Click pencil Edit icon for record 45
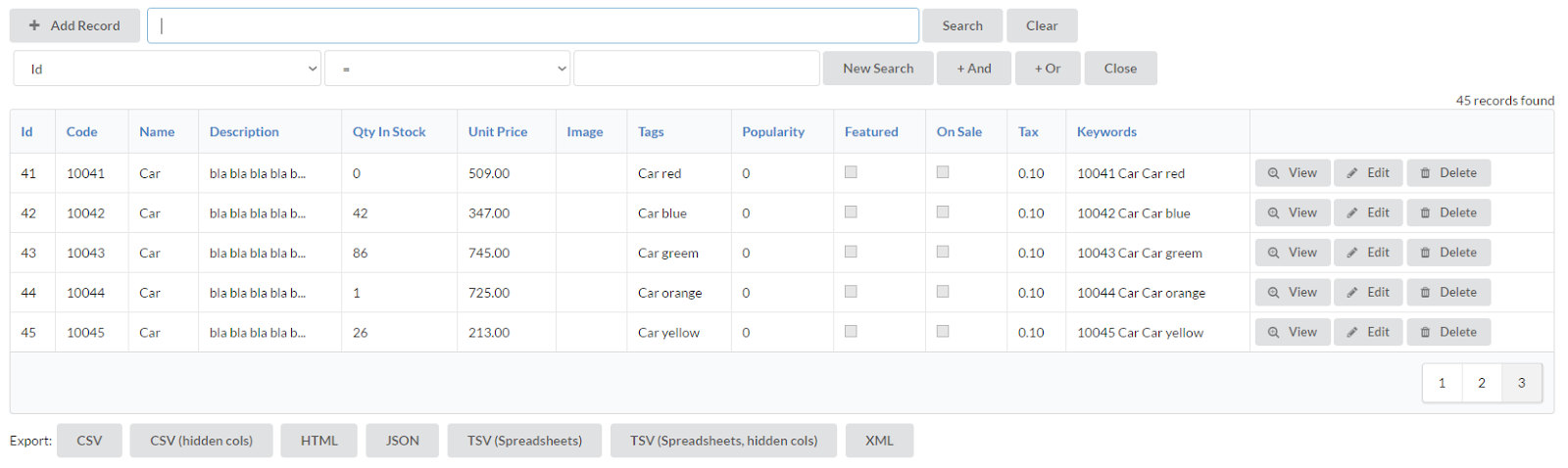 tap(1351, 333)
